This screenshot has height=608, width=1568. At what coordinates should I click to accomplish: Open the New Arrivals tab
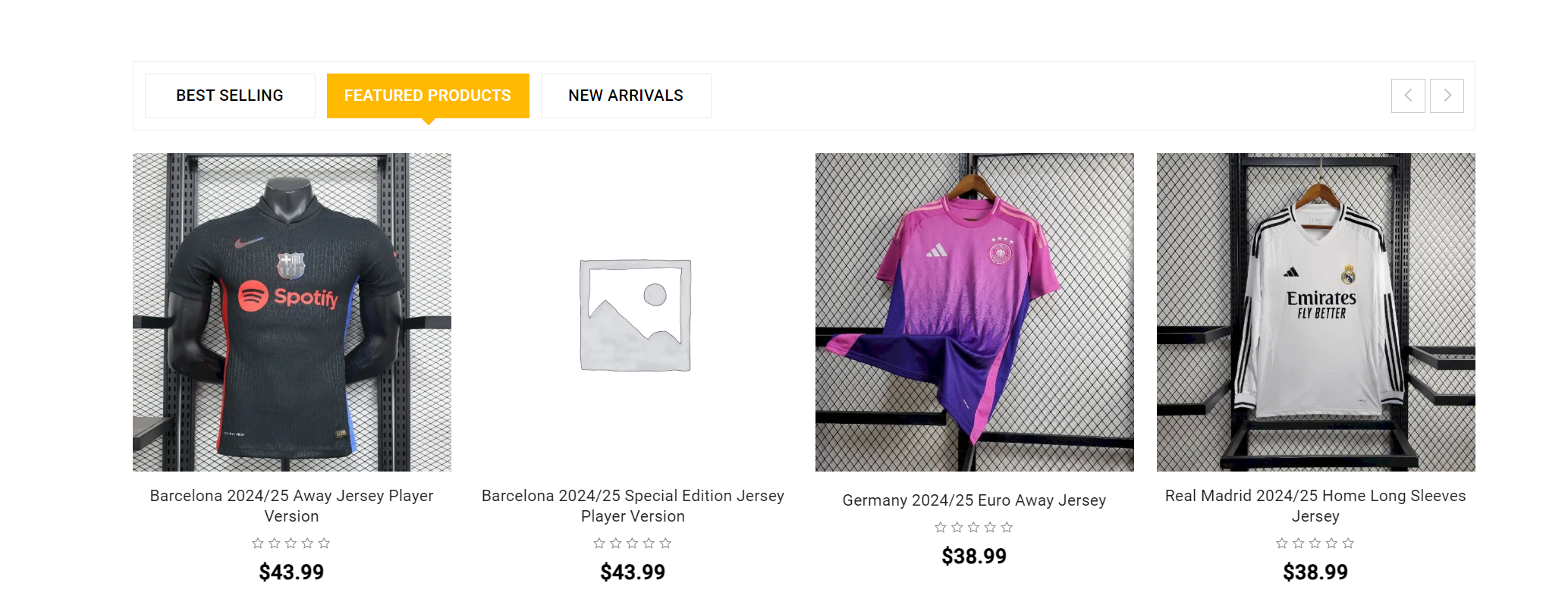[x=626, y=96]
